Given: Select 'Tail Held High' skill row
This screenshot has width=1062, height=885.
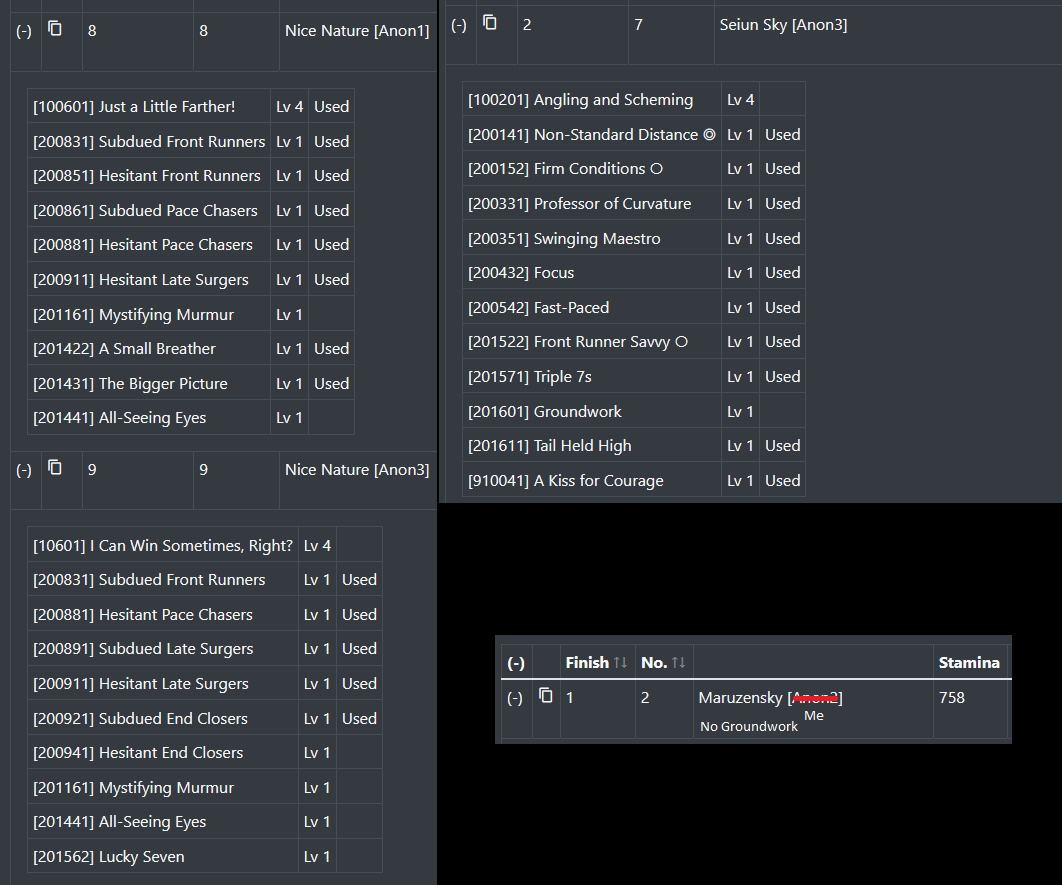Looking at the screenshot, I should point(634,446).
